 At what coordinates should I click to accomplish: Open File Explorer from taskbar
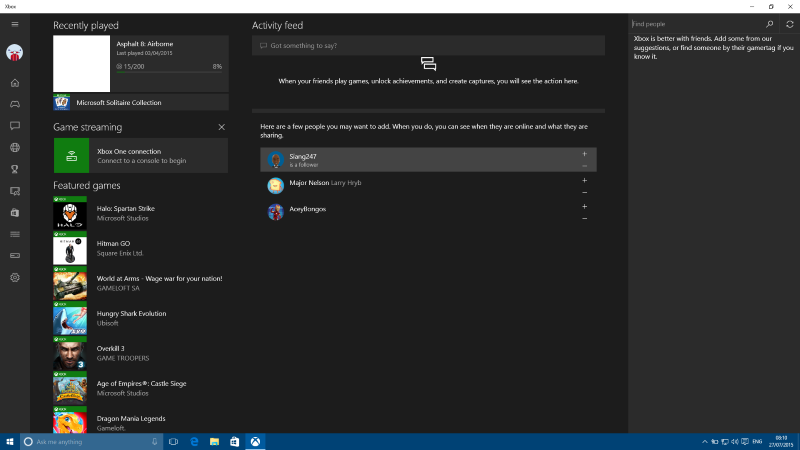click(x=214, y=442)
